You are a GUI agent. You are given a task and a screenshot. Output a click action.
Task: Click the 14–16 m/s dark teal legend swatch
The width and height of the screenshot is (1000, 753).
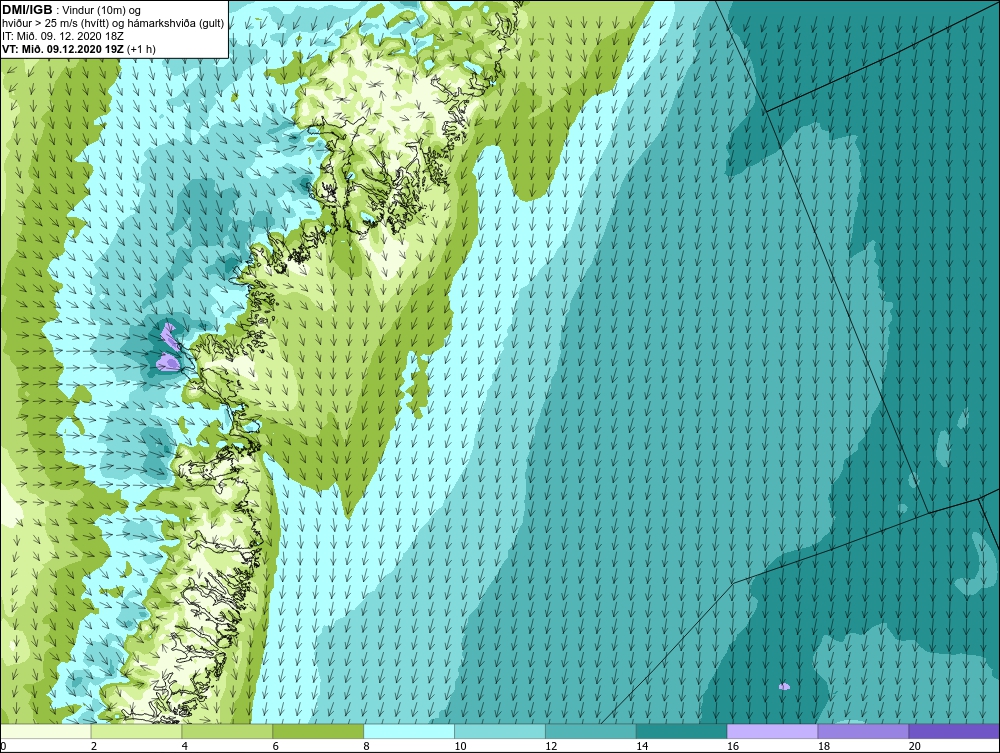(x=682, y=731)
